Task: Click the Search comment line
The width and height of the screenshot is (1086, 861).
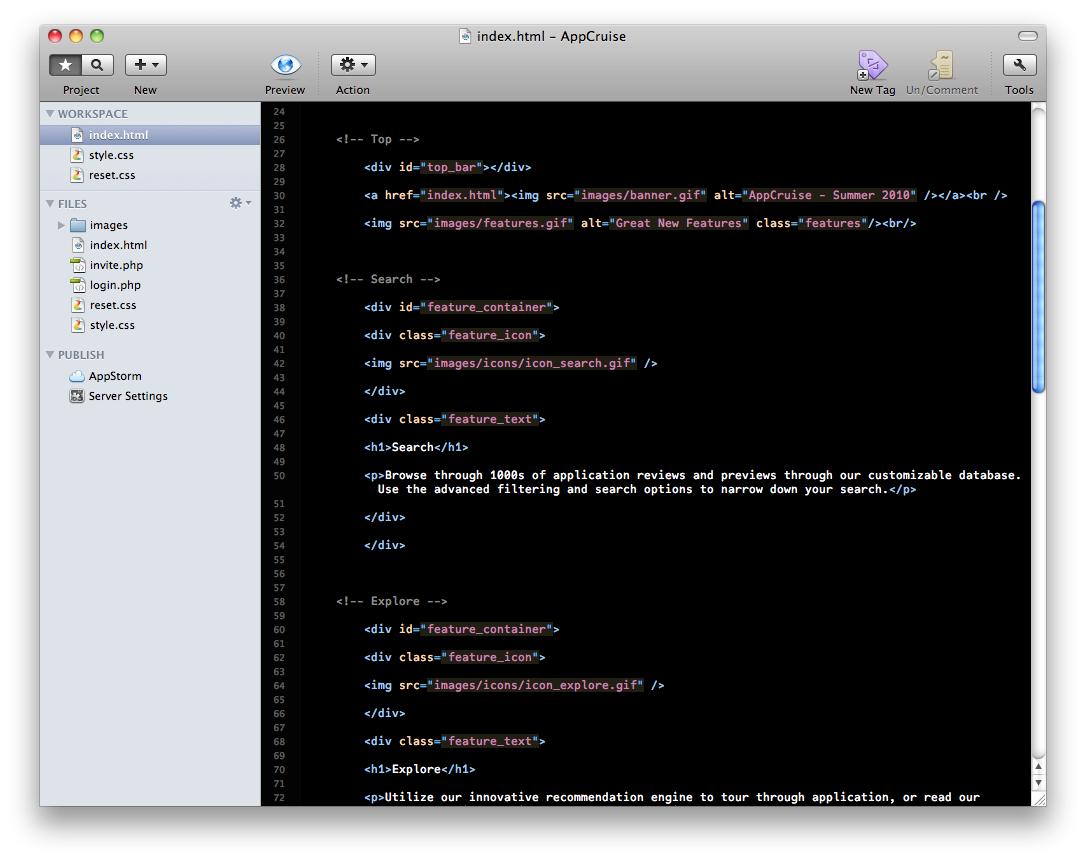Action: click(x=388, y=279)
